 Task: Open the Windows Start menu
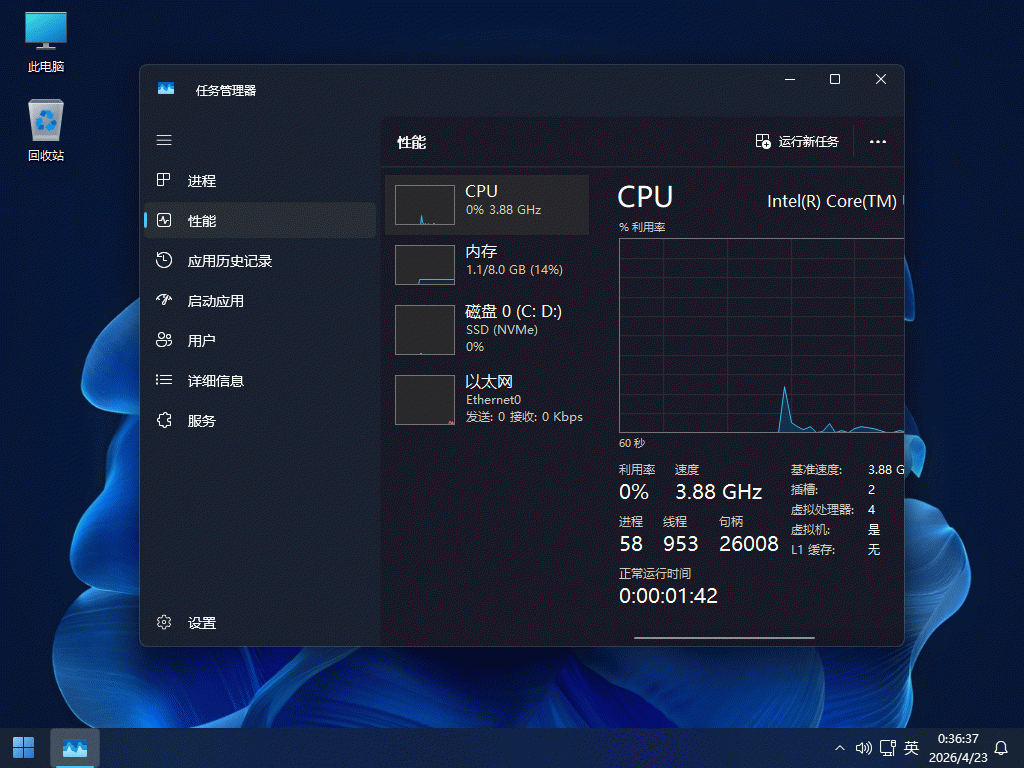point(24,748)
